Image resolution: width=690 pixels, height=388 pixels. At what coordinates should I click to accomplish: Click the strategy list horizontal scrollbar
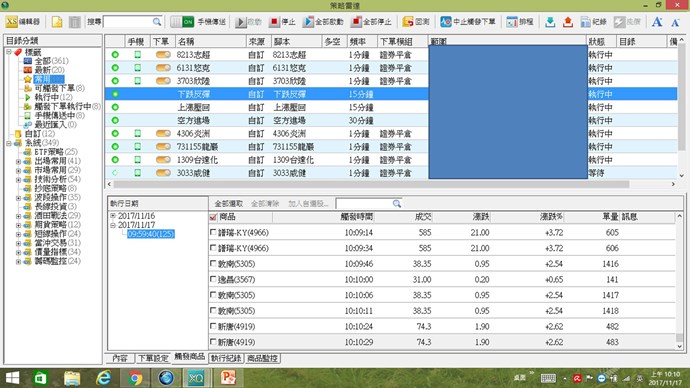[x=371, y=184]
